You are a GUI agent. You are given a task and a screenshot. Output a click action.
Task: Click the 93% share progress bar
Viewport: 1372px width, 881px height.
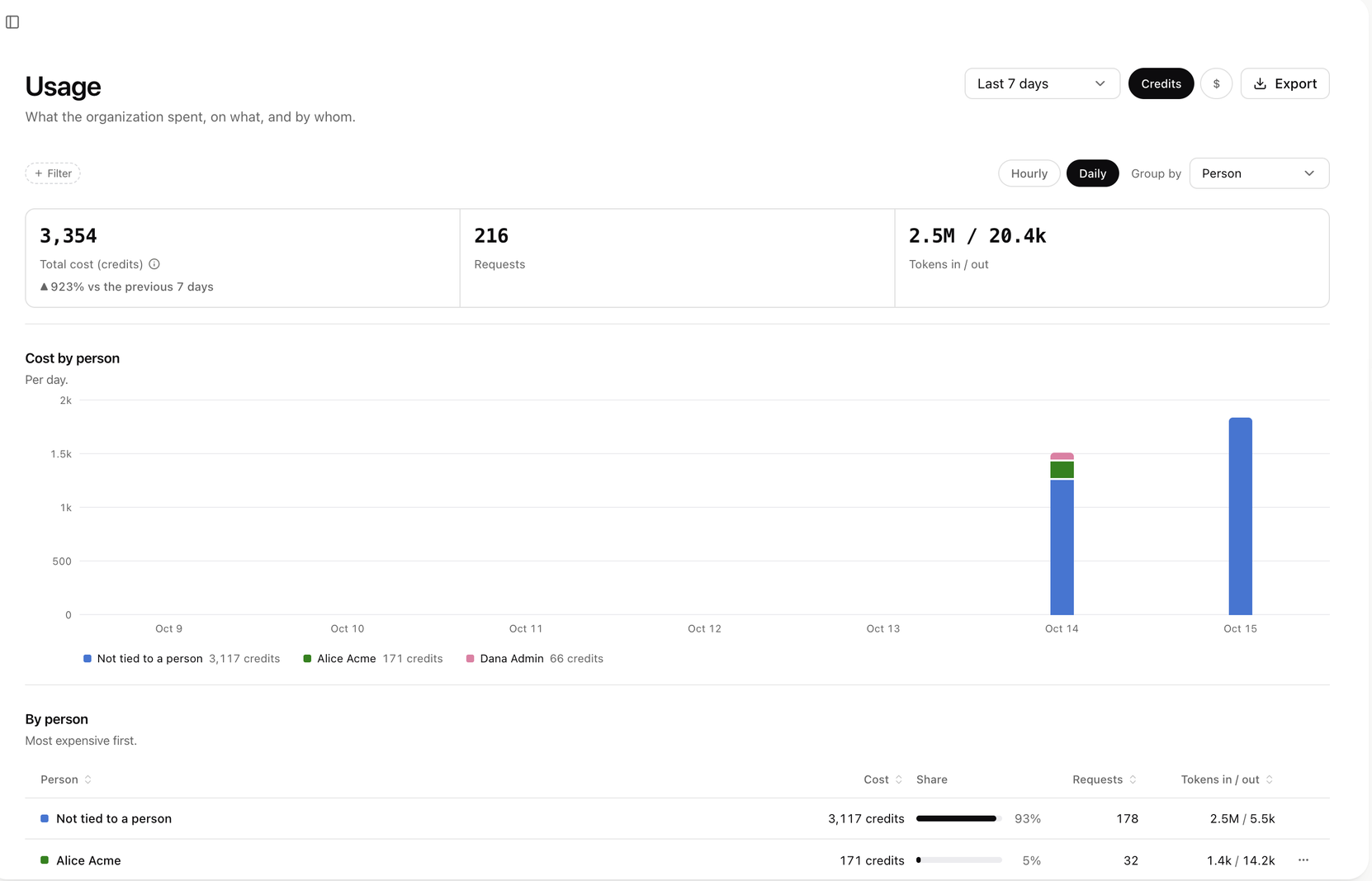(x=959, y=819)
